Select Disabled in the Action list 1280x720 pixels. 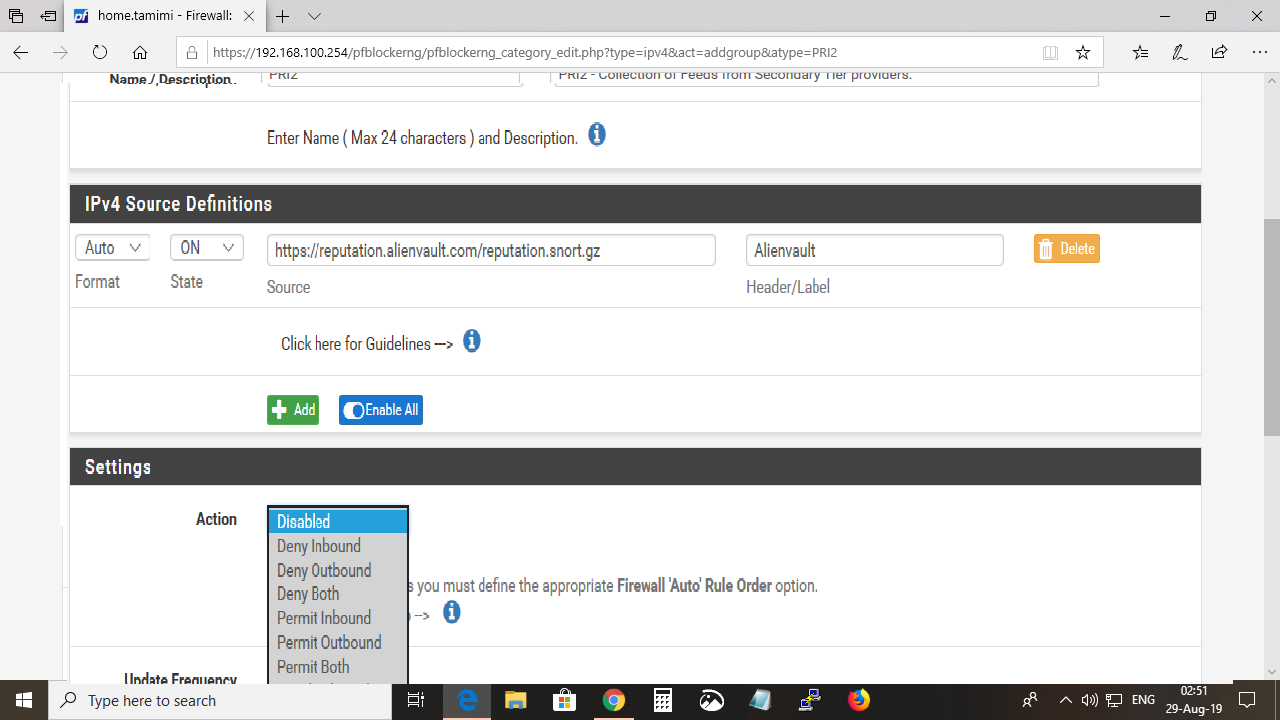tap(338, 521)
